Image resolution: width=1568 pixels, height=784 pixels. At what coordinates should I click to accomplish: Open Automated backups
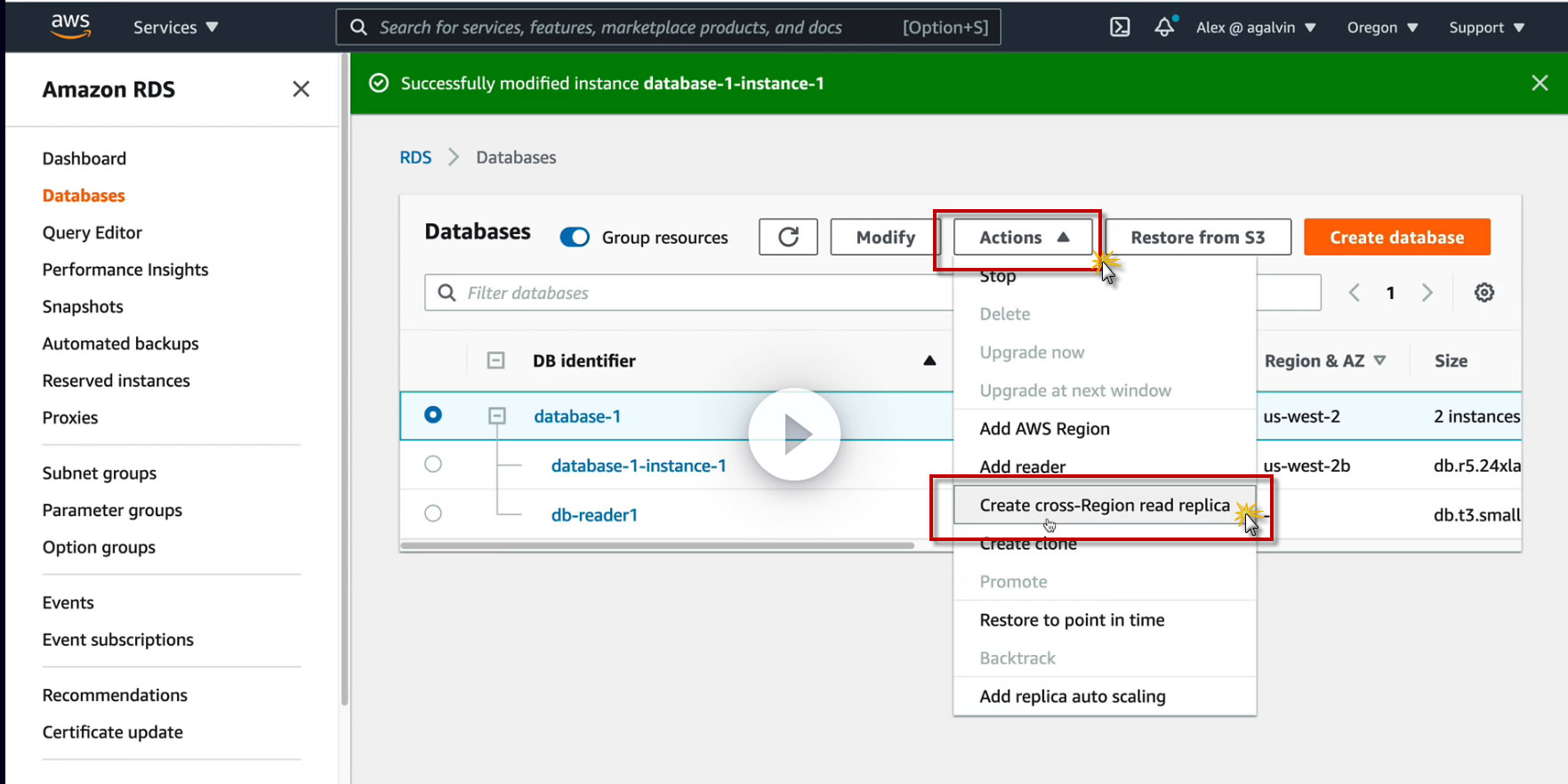(121, 344)
